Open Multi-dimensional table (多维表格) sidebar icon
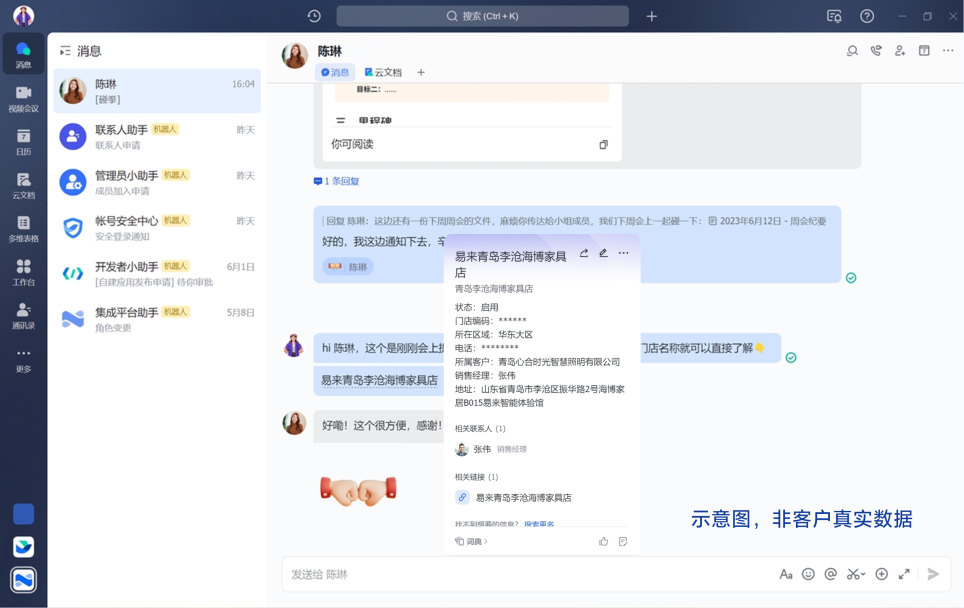The width and height of the screenshot is (964, 608). pos(23,229)
